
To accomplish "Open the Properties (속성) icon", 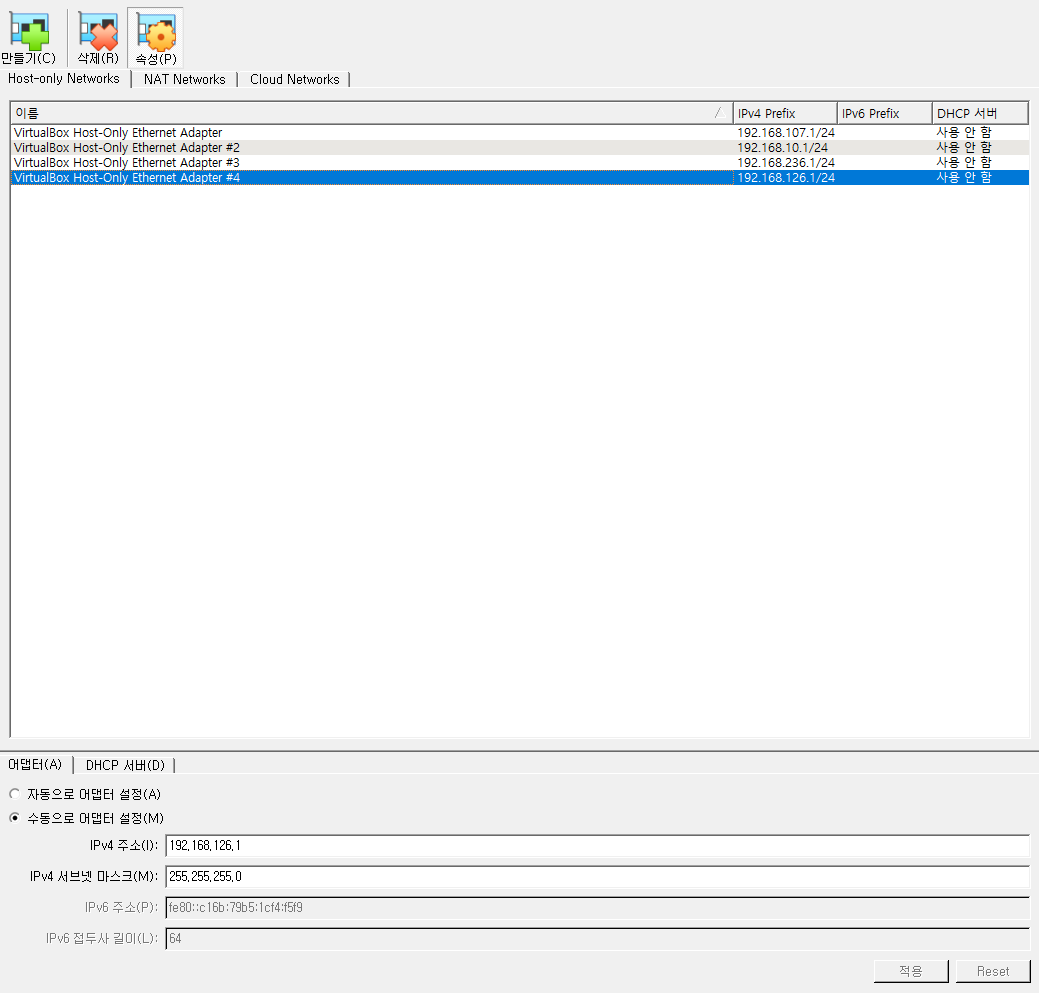I will pyautogui.click(x=156, y=38).
